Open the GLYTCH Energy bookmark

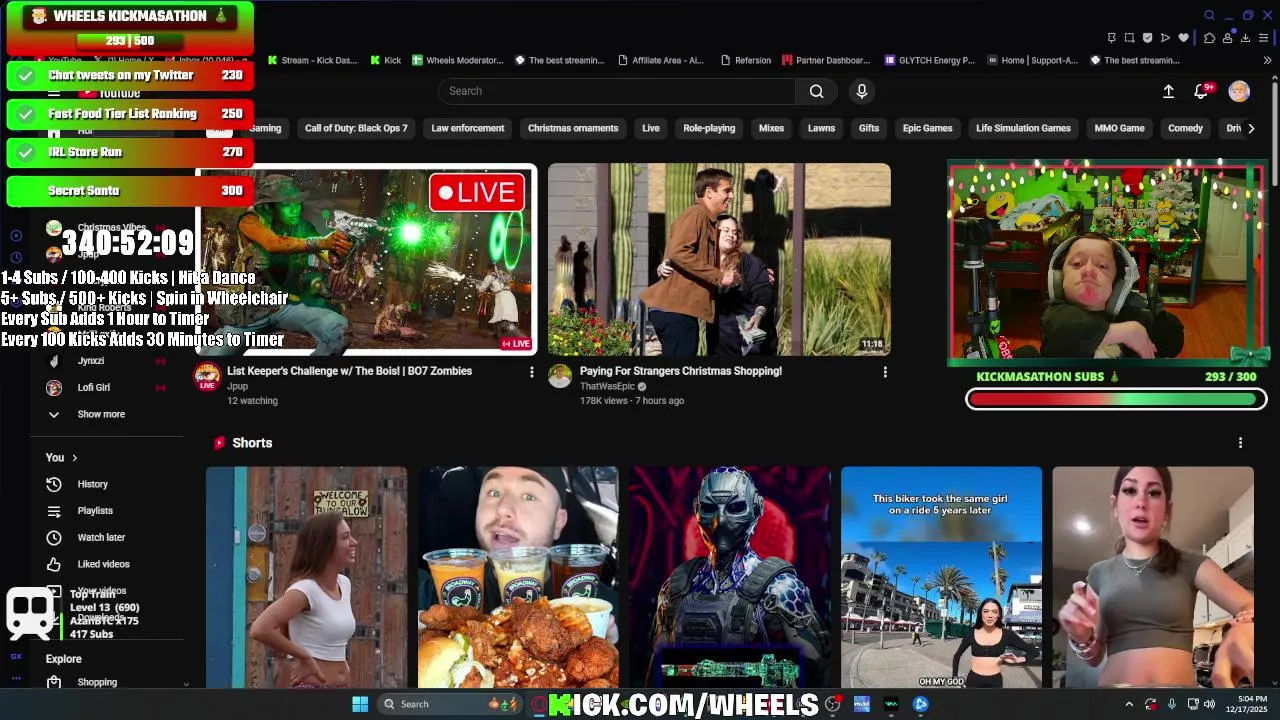tap(930, 60)
